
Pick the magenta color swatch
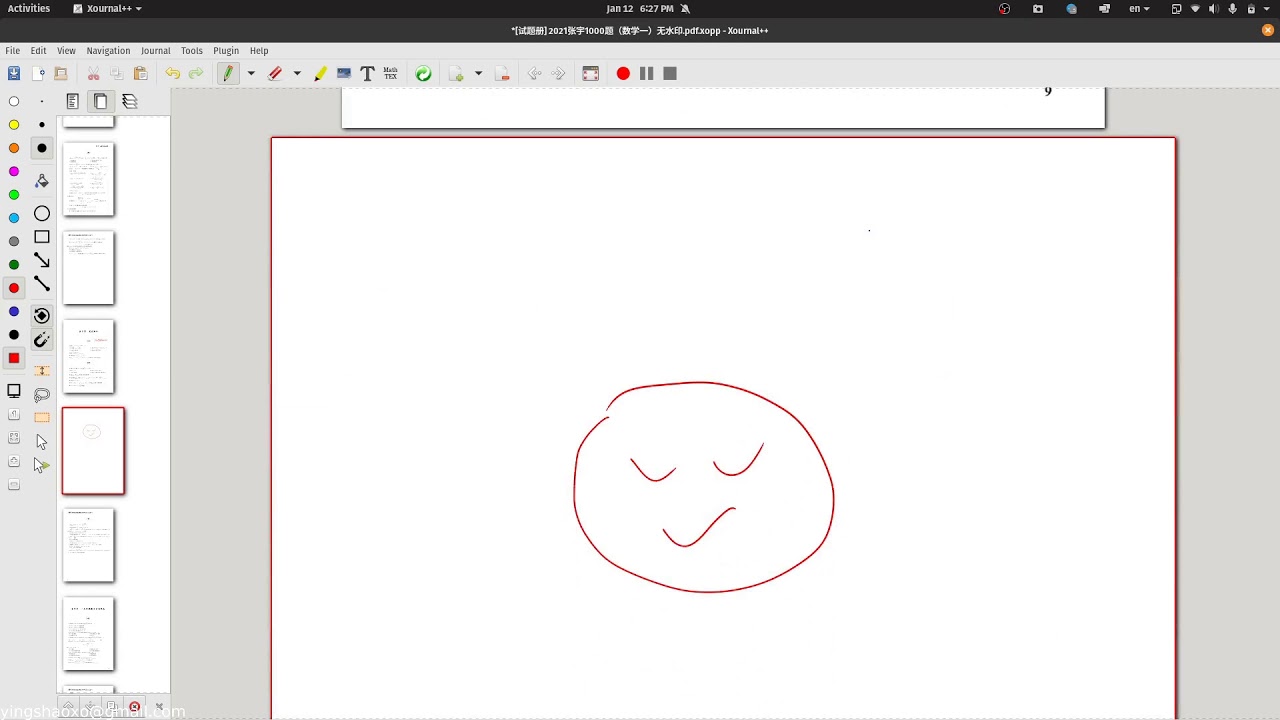point(14,171)
